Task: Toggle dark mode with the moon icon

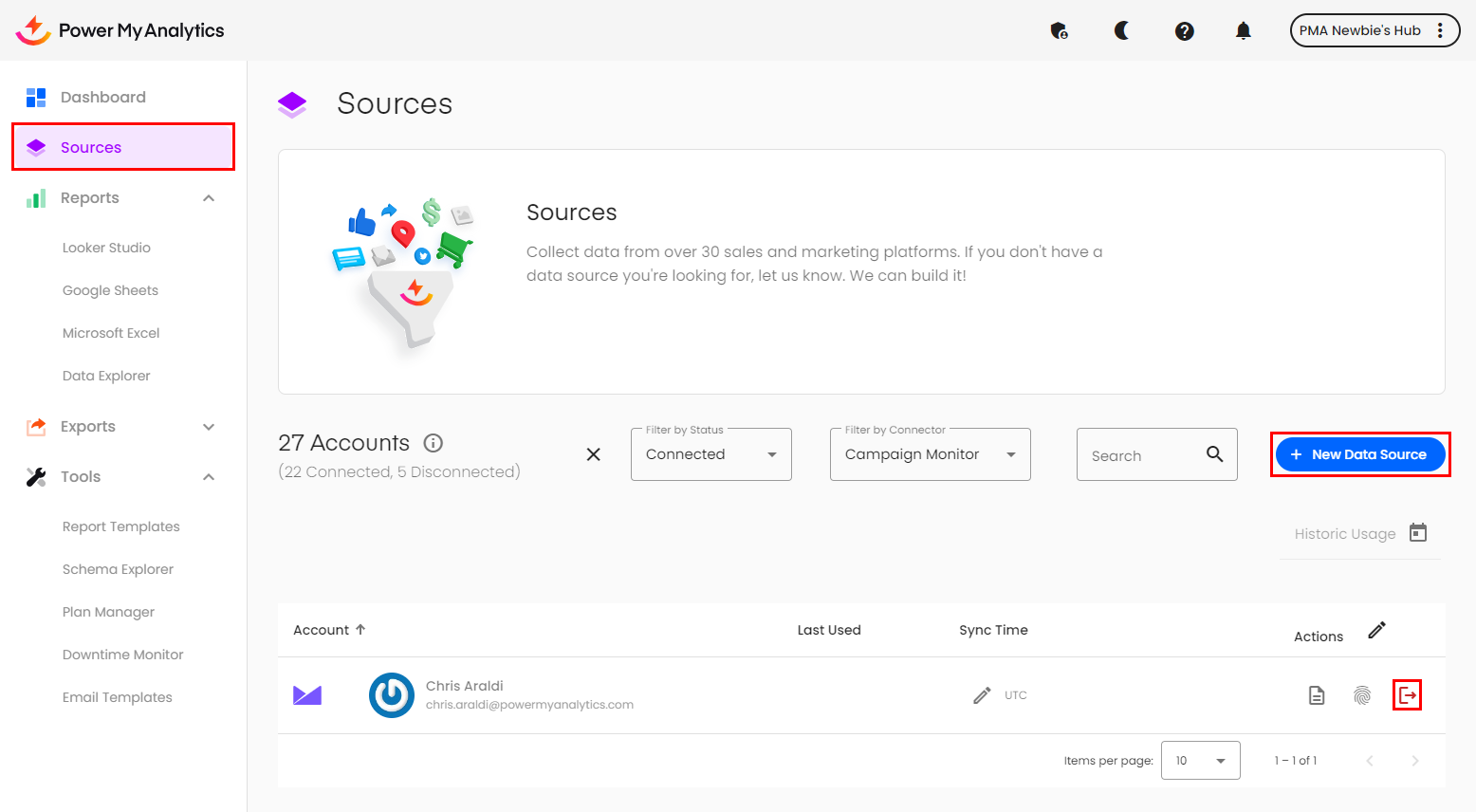Action: point(1121,31)
